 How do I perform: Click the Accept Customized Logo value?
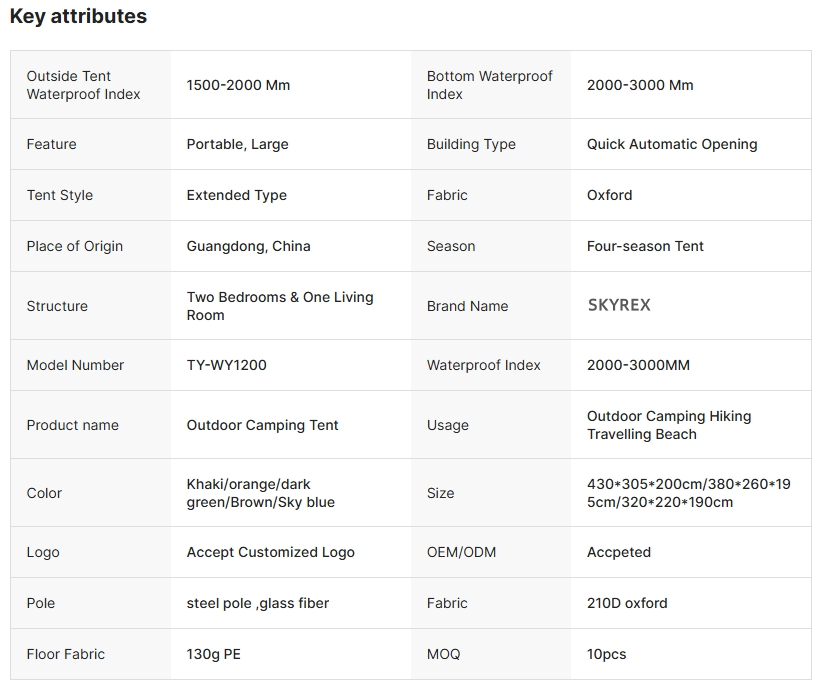pos(271,552)
